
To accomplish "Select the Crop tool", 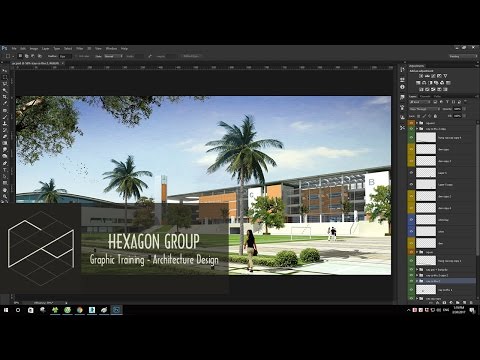I will 5,97.
